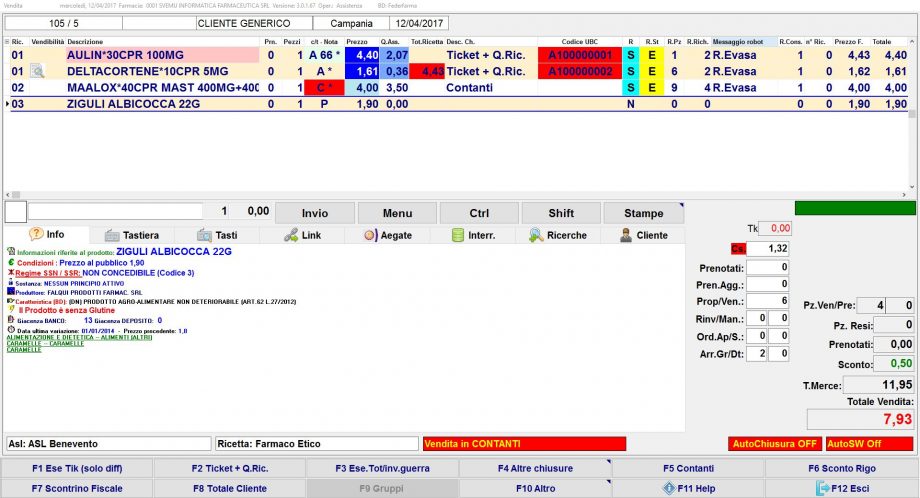The image size is (920, 498).
Task: Open Ricerche search icon tab
Action: click(537, 235)
